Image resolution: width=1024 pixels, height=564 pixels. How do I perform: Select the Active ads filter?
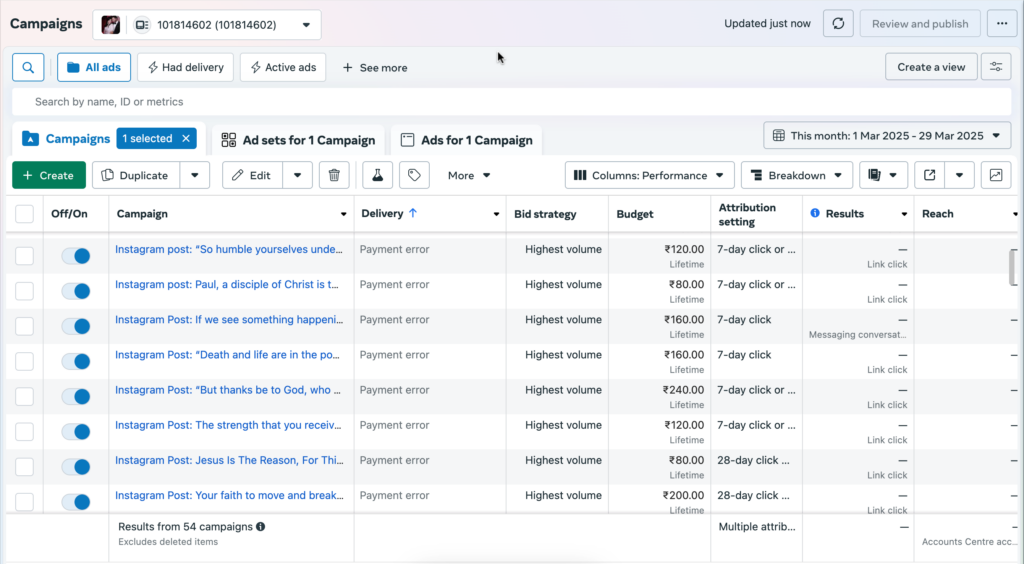click(283, 67)
